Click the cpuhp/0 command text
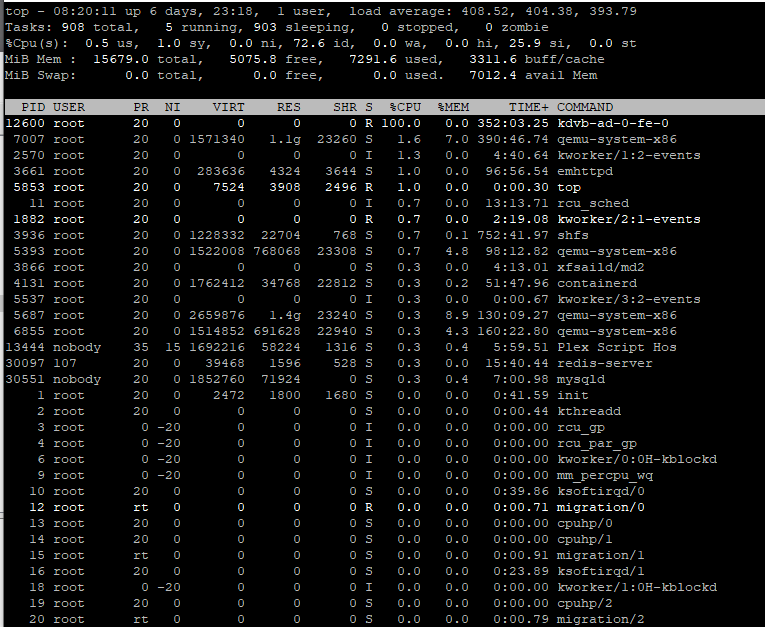Screen dimensions: 765x627 tap(585, 524)
